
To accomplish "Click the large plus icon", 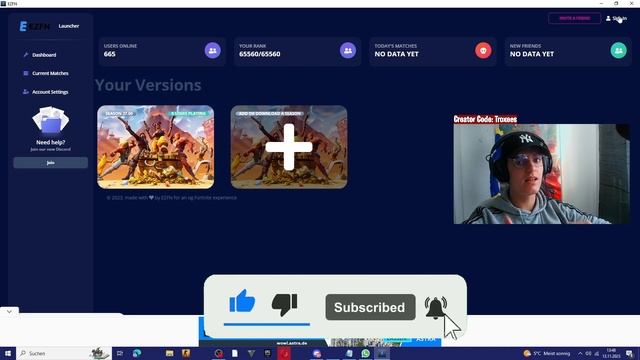I will [289, 147].
